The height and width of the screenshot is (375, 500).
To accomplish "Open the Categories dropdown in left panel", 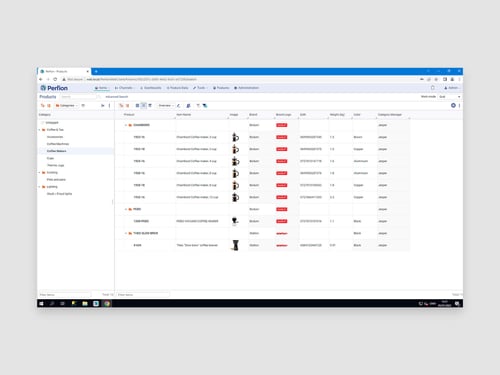I will pyautogui.click(x=67, y=106).
